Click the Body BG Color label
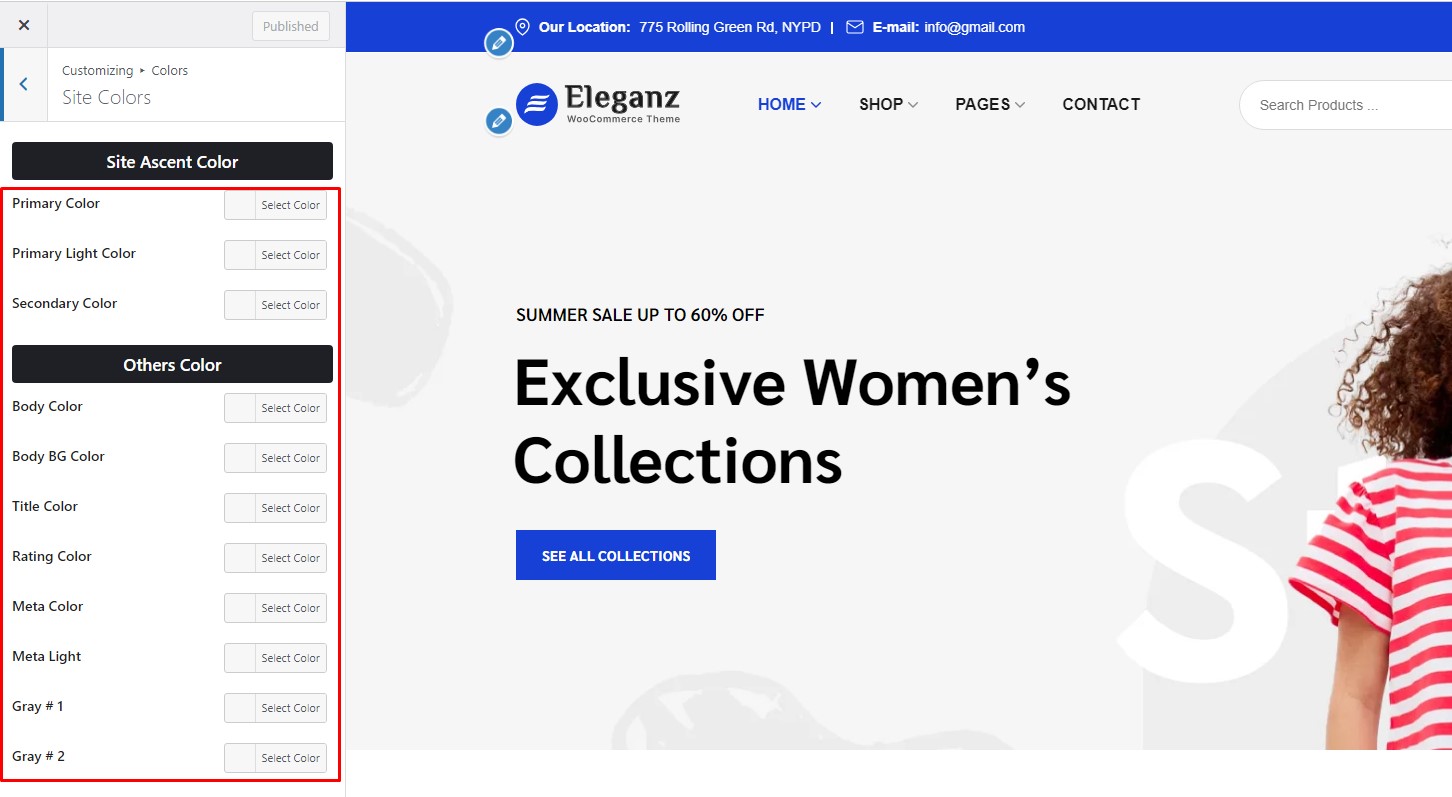Viewport: 1452px width, 797px height. point(58,456)
